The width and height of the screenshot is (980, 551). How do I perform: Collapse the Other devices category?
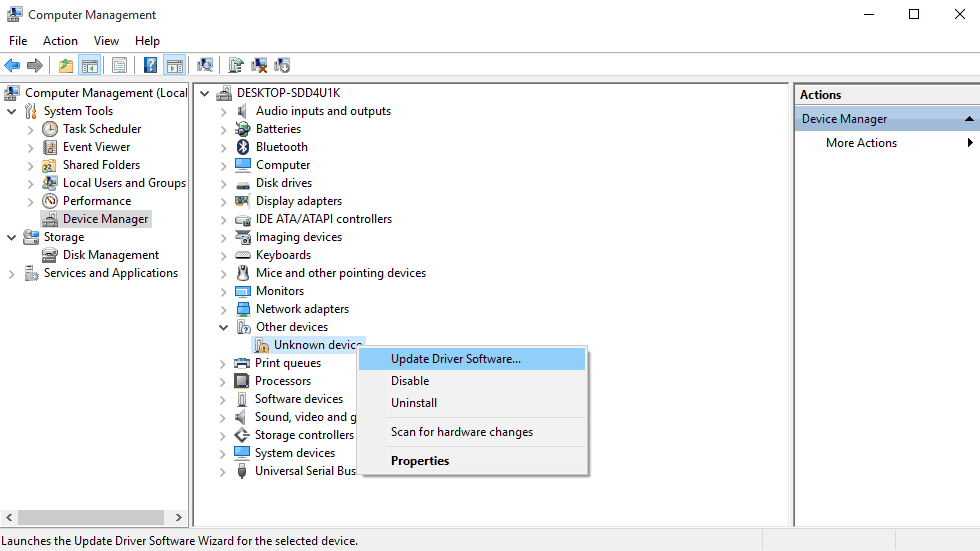223,327
